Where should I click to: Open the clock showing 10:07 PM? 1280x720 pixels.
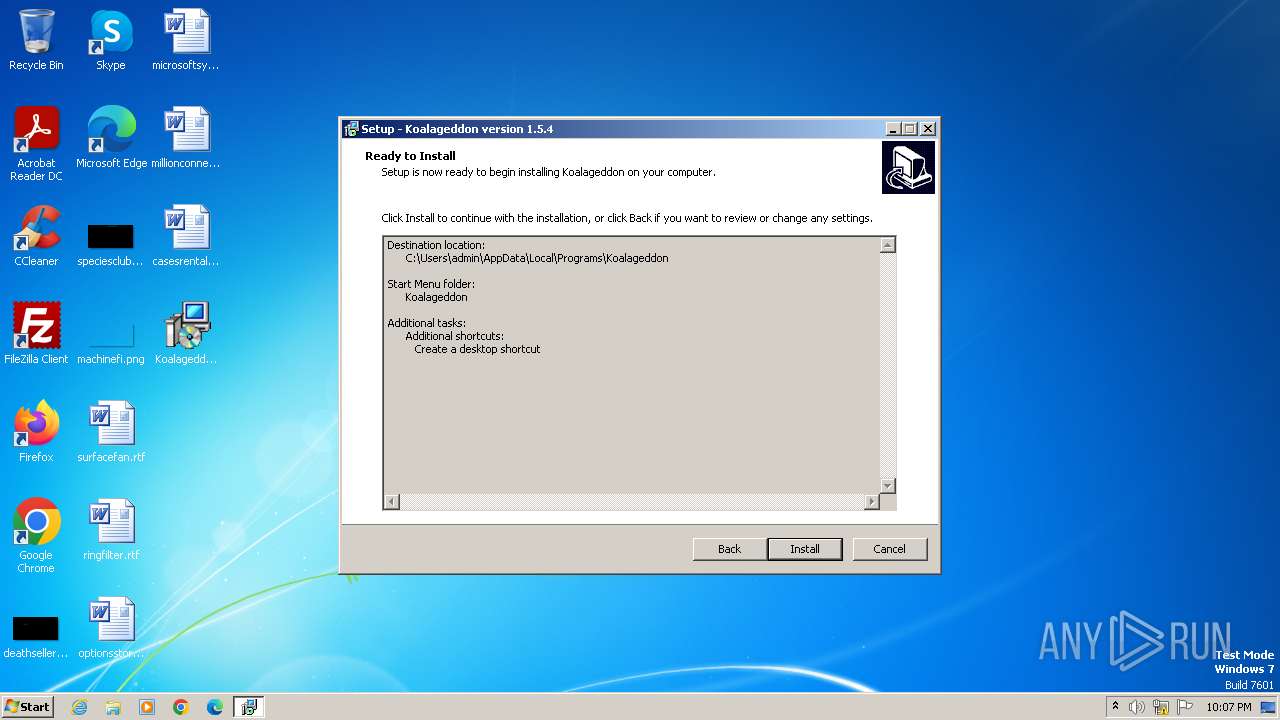[1229, 707]
